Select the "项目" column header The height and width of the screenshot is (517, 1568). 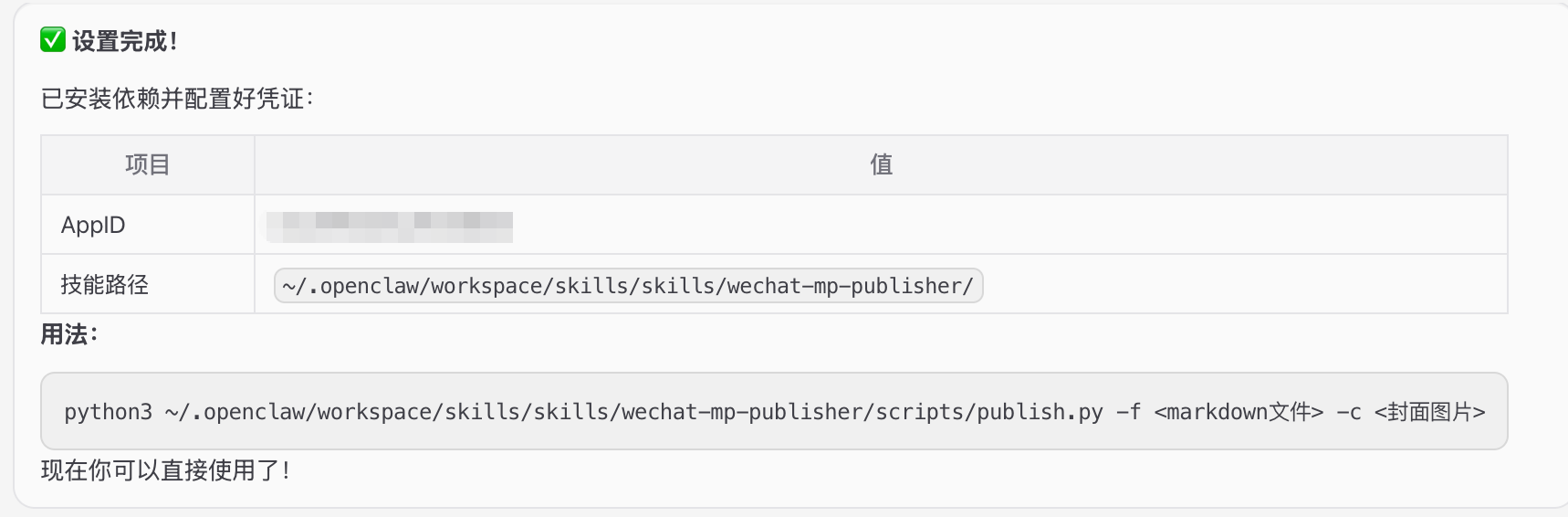[x=148, y=164]
